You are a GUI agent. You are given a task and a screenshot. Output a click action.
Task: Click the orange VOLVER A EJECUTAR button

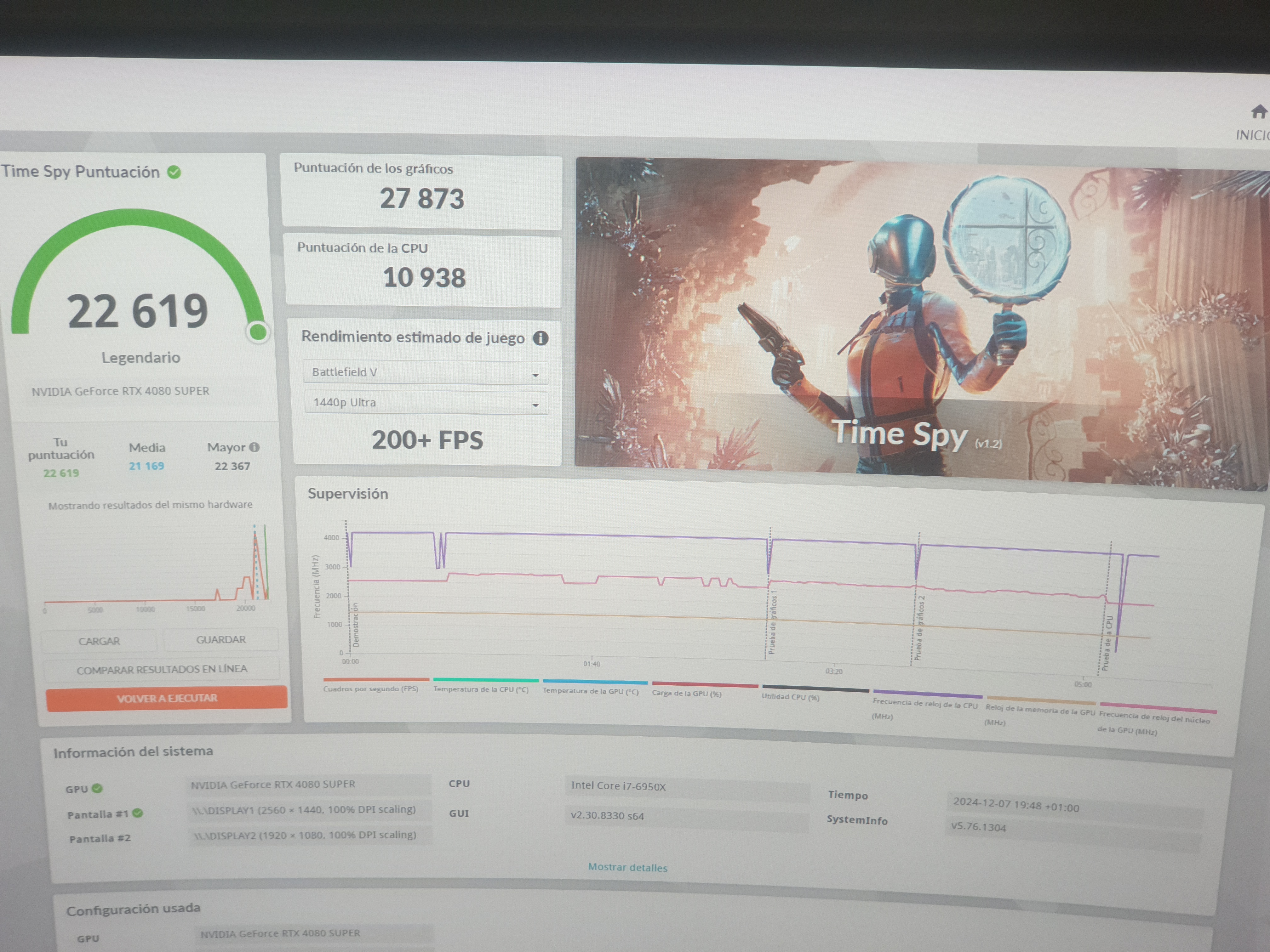tap(167, 698)
